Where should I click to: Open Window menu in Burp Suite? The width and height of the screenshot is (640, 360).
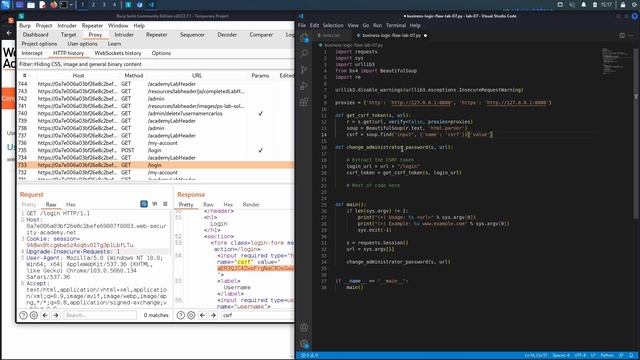pyautogui.click(x=118, y=26)
